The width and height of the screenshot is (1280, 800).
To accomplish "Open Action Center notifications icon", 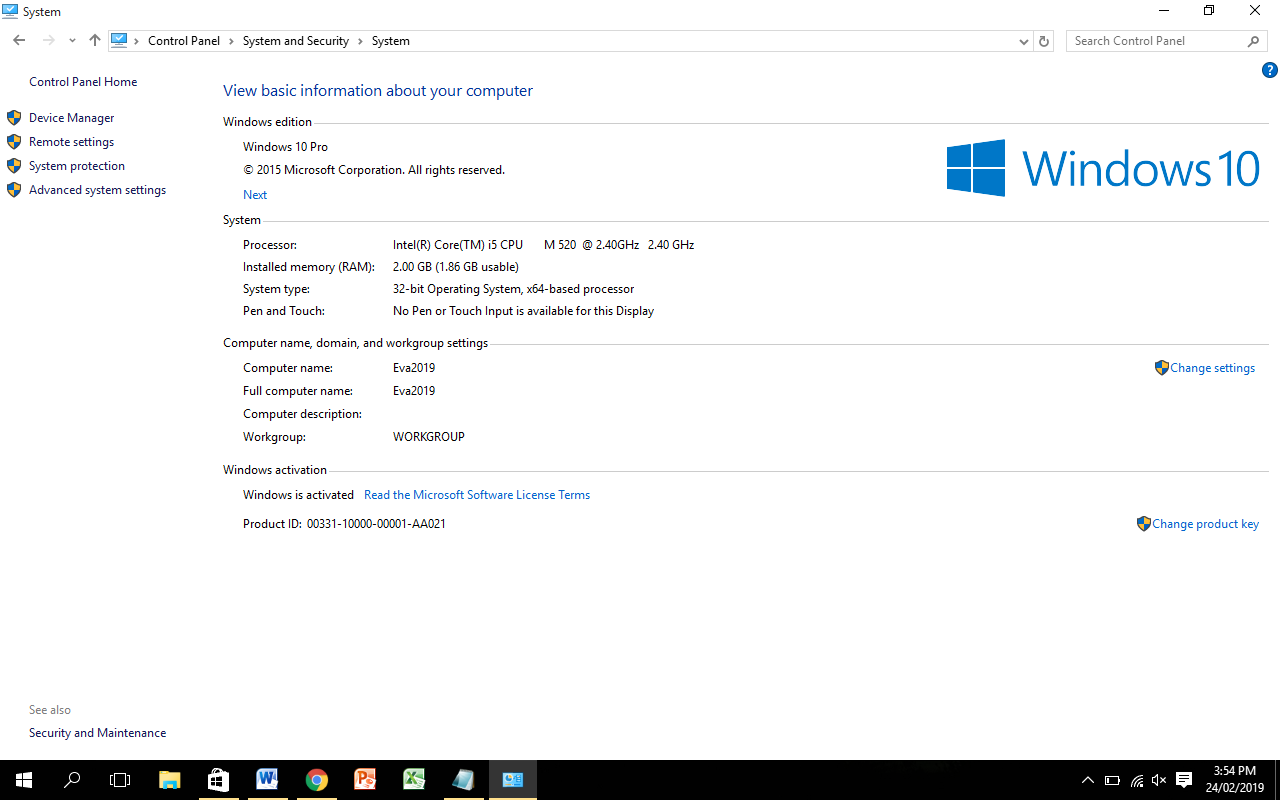I will tap(1184, 780).
